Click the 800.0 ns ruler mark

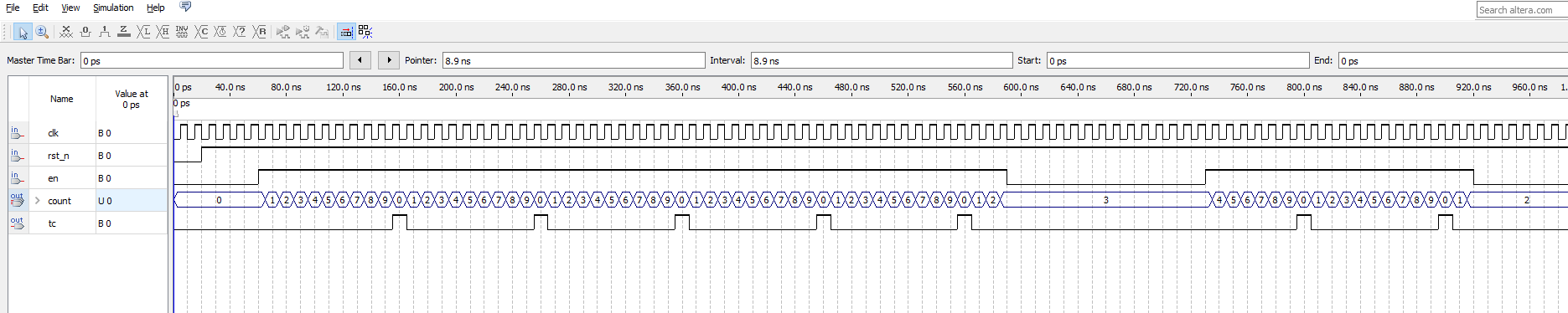tap(1304, 87)
